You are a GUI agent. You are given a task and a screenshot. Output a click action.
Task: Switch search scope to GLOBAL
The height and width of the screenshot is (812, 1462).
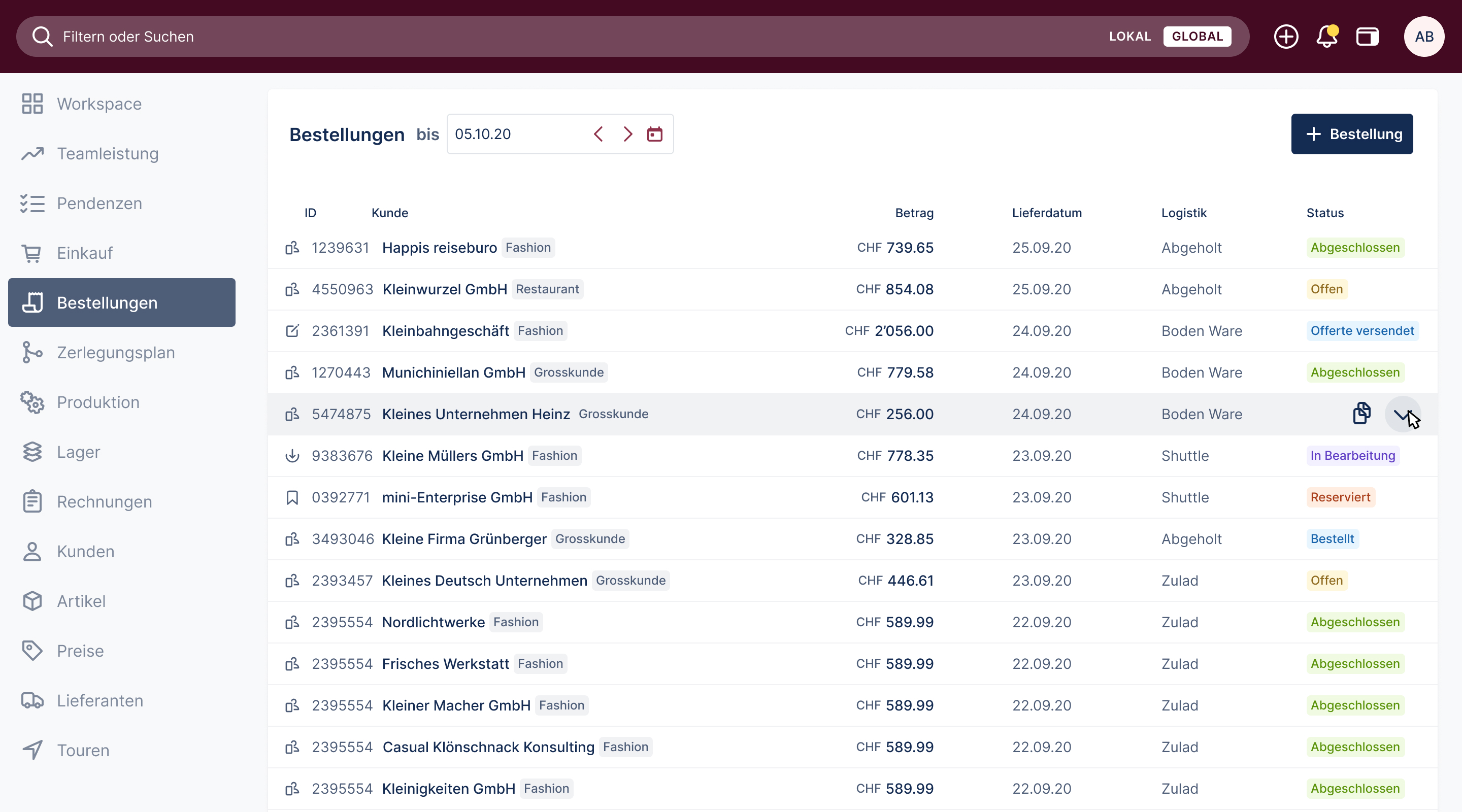[x=1197, y=37]
